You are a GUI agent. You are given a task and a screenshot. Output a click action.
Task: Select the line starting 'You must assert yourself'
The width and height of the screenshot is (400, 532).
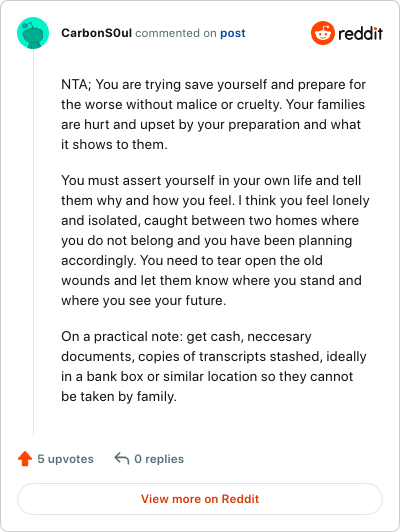point(211,180)
